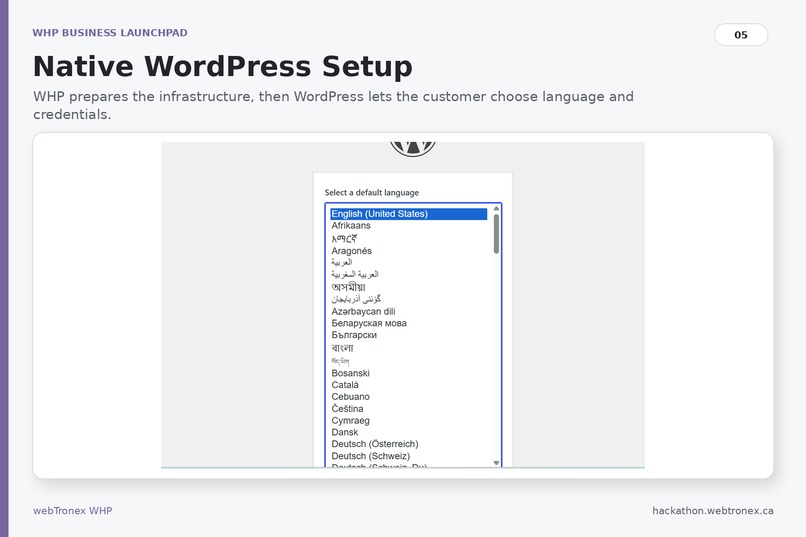Screen dimensions: 806x537
Task: Select the Tibetan entry above Bosanski
Action: point(340,361)
